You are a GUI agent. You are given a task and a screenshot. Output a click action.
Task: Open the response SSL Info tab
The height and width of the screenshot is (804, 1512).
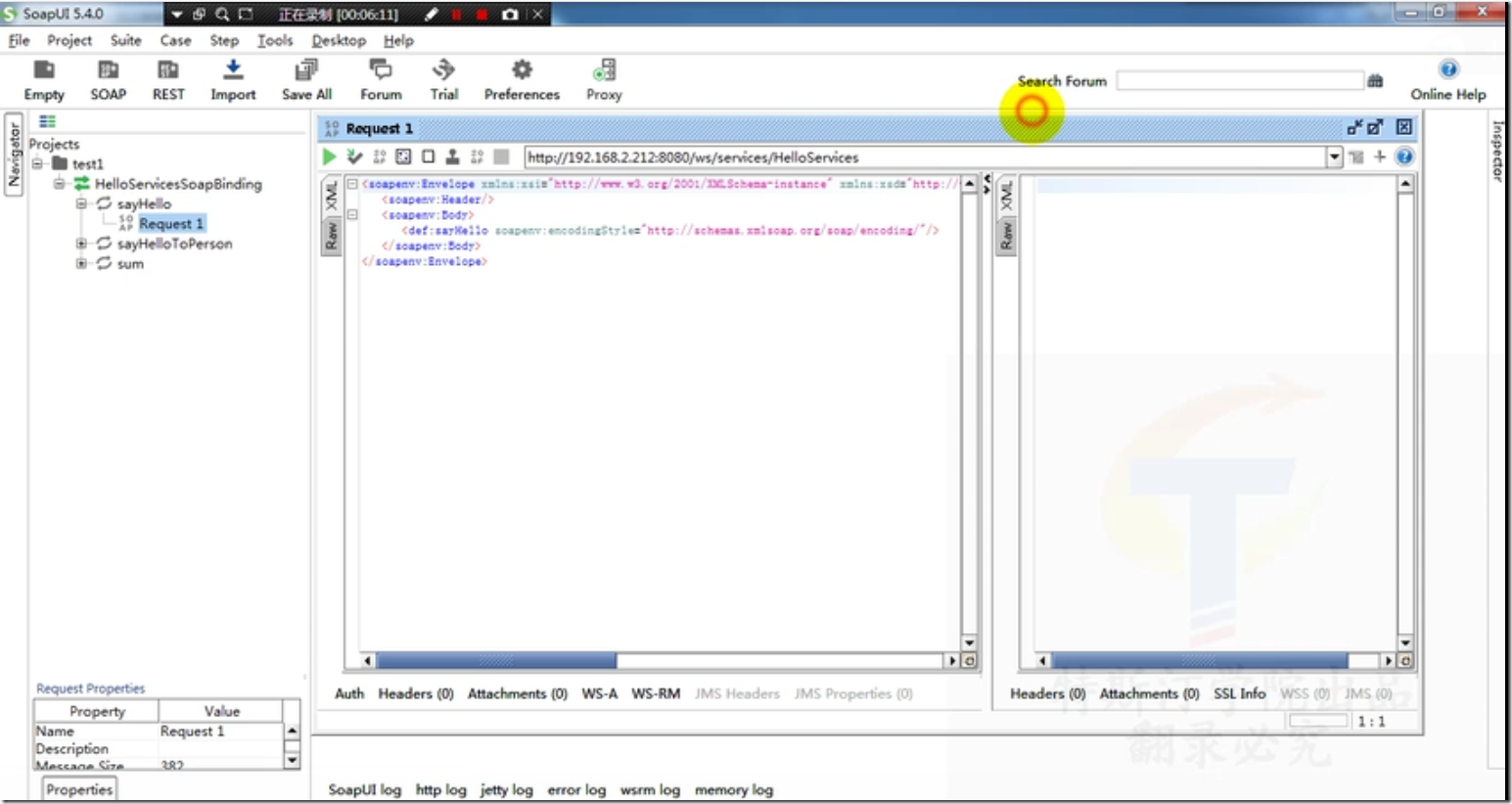point(1240,693)
